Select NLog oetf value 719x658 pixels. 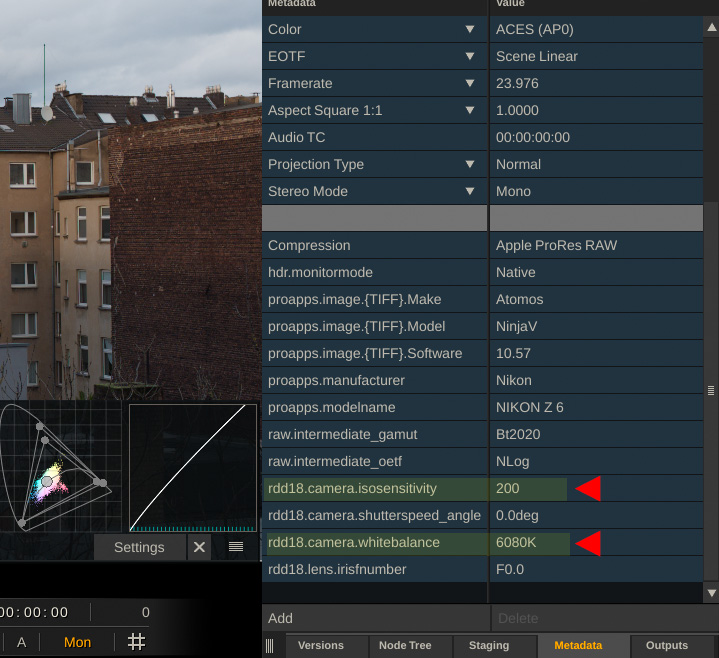596,461
